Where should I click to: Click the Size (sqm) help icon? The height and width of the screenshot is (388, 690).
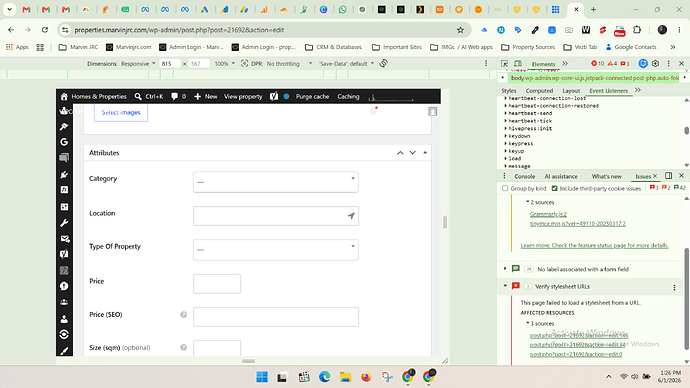[x=184, y=348]
